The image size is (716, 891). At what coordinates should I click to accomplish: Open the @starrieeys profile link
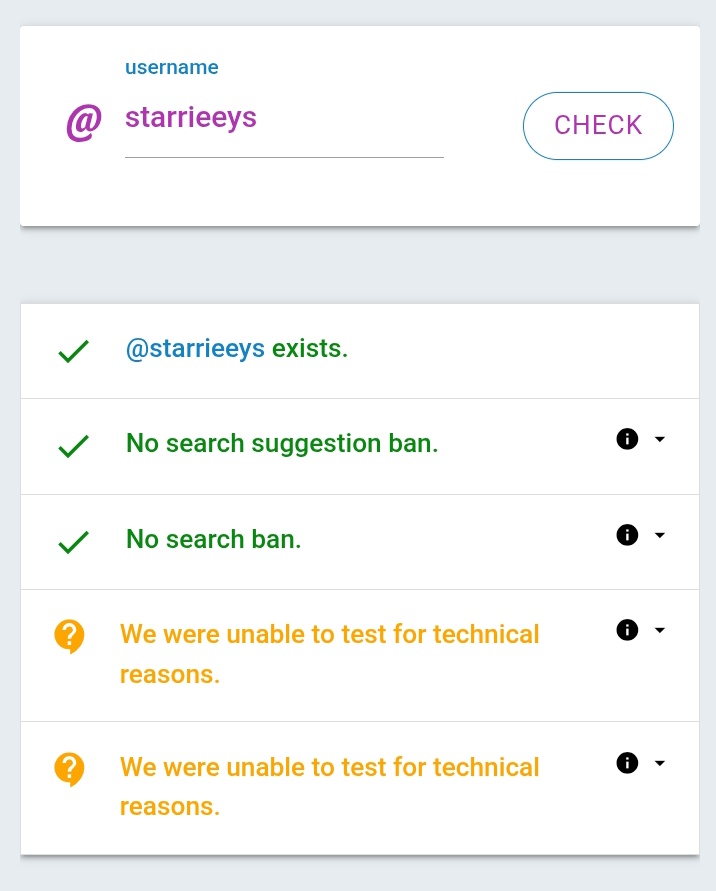(x=195, y=349)
